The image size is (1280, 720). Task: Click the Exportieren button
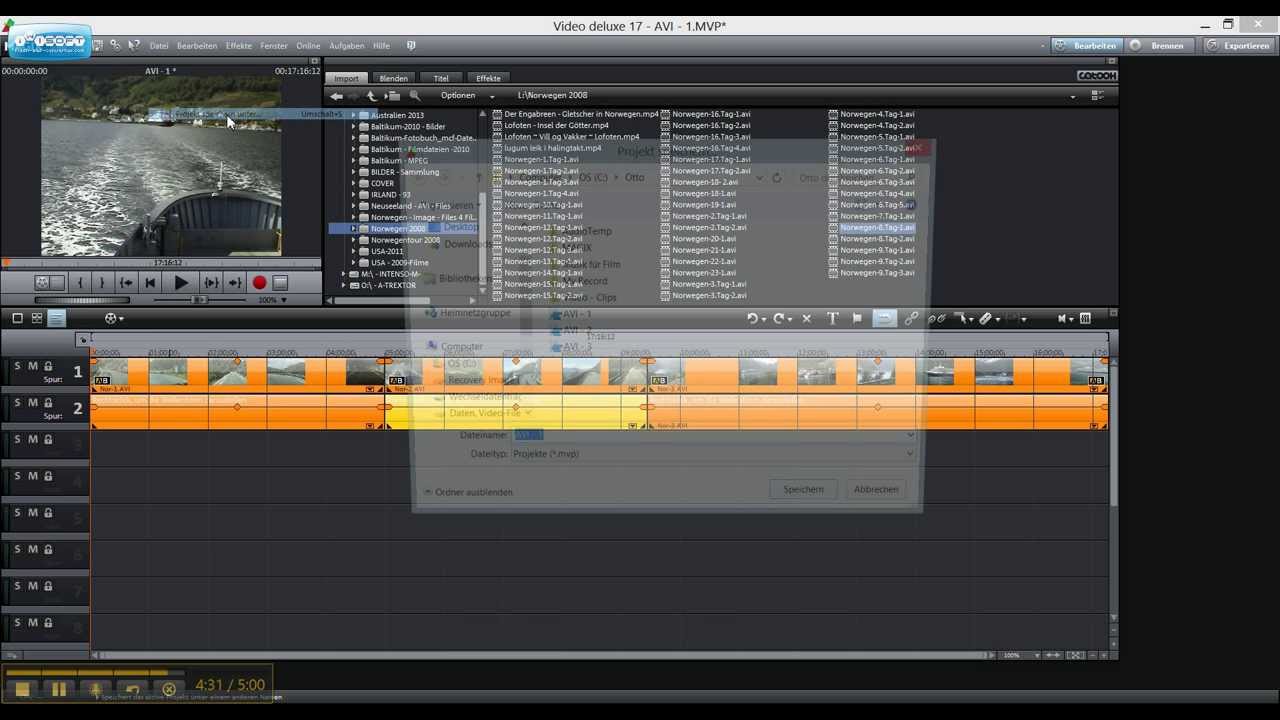tap(1239, 46)
